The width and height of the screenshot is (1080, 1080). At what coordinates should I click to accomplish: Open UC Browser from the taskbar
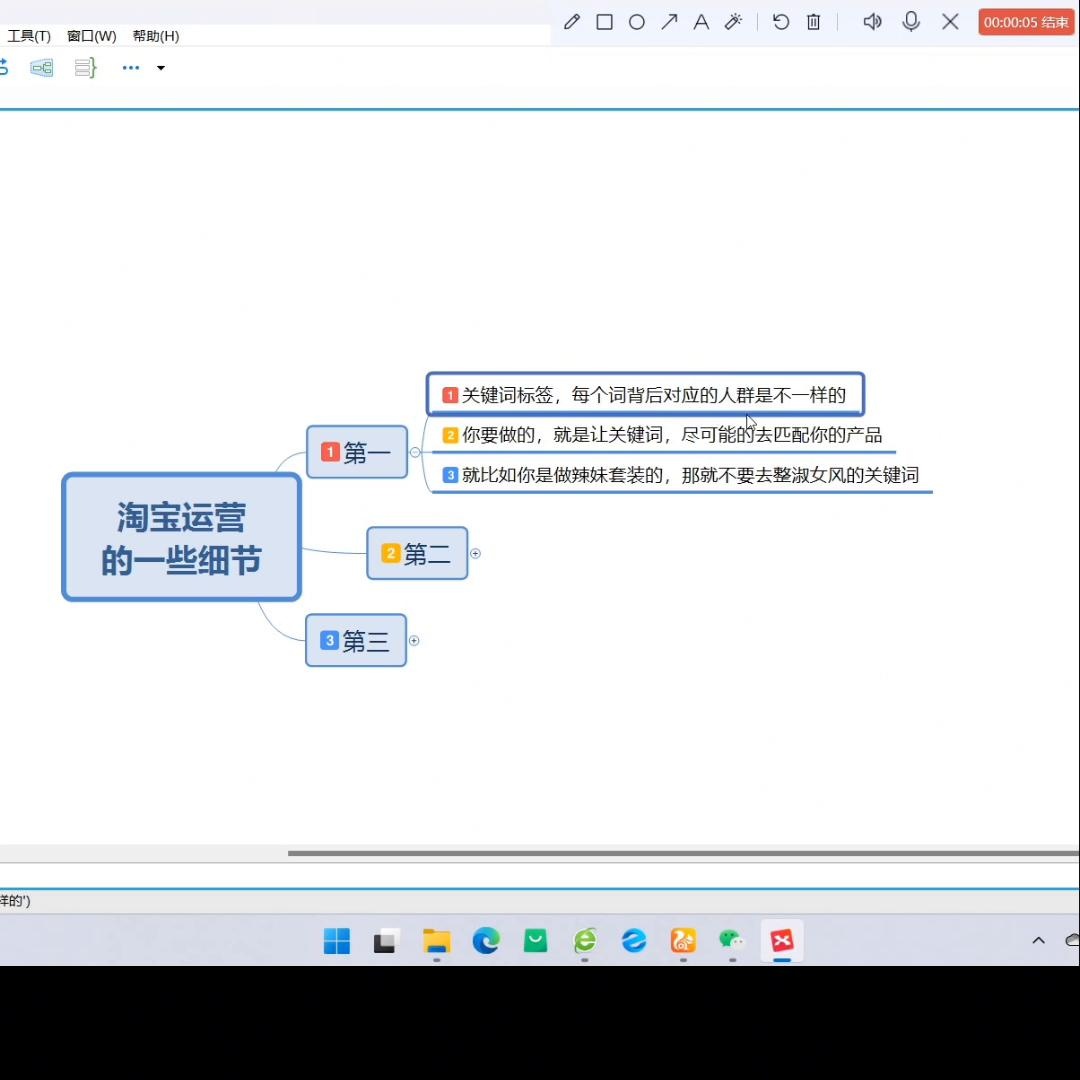[683, 941]
